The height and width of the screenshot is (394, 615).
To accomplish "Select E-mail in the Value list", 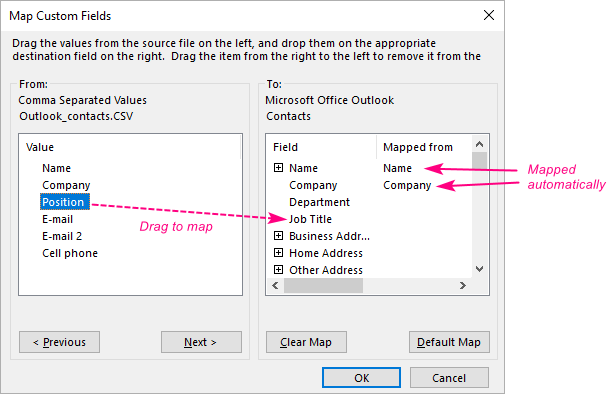I will (57, 219).
